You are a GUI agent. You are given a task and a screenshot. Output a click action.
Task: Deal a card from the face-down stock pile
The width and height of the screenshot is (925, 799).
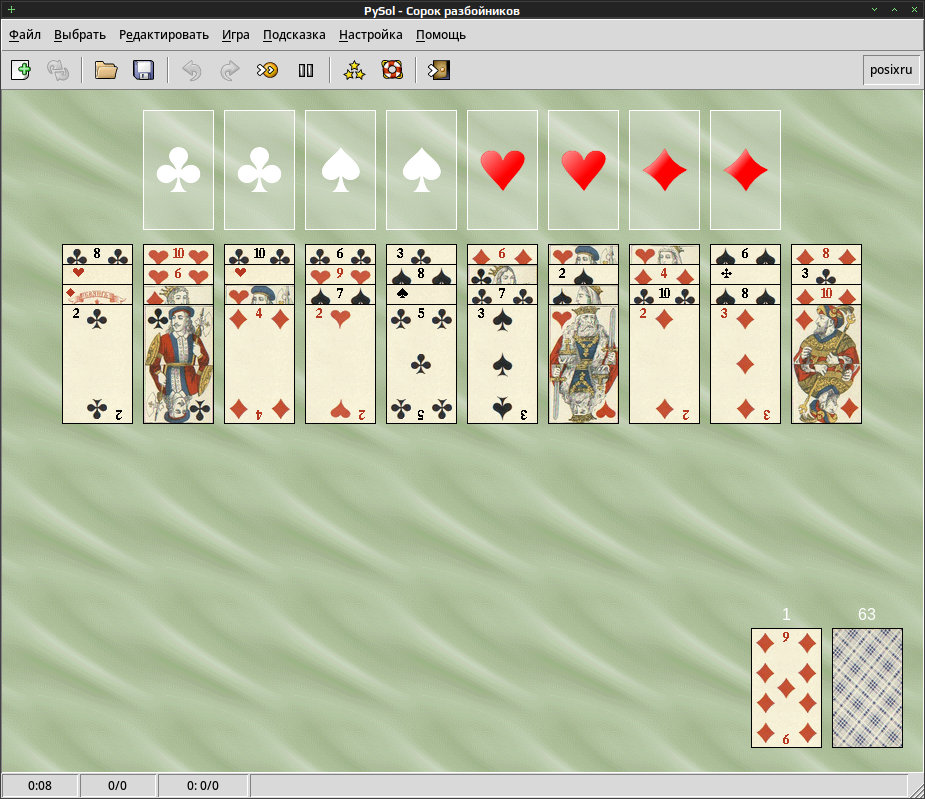(x=867, y=688)
